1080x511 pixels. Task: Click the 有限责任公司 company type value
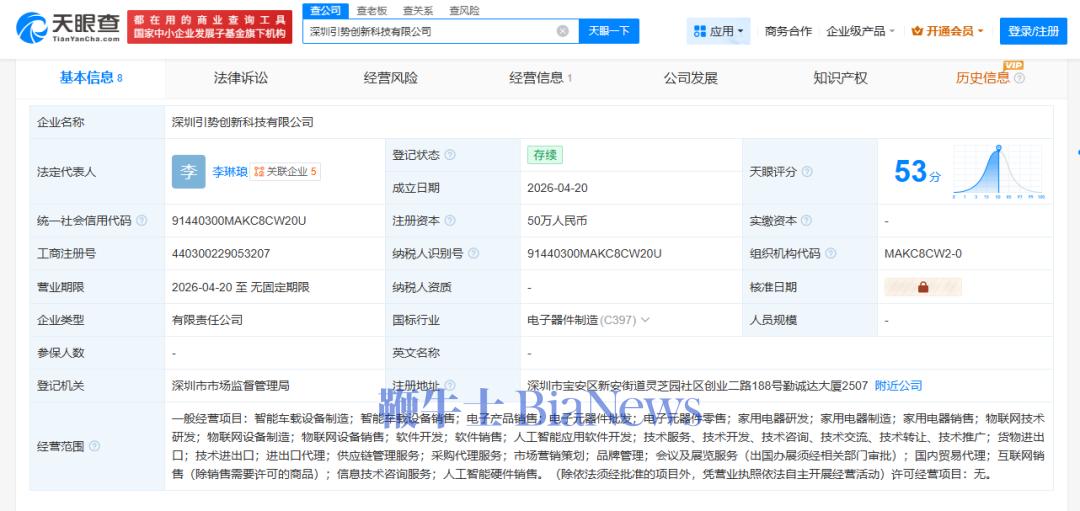(207, 320)
